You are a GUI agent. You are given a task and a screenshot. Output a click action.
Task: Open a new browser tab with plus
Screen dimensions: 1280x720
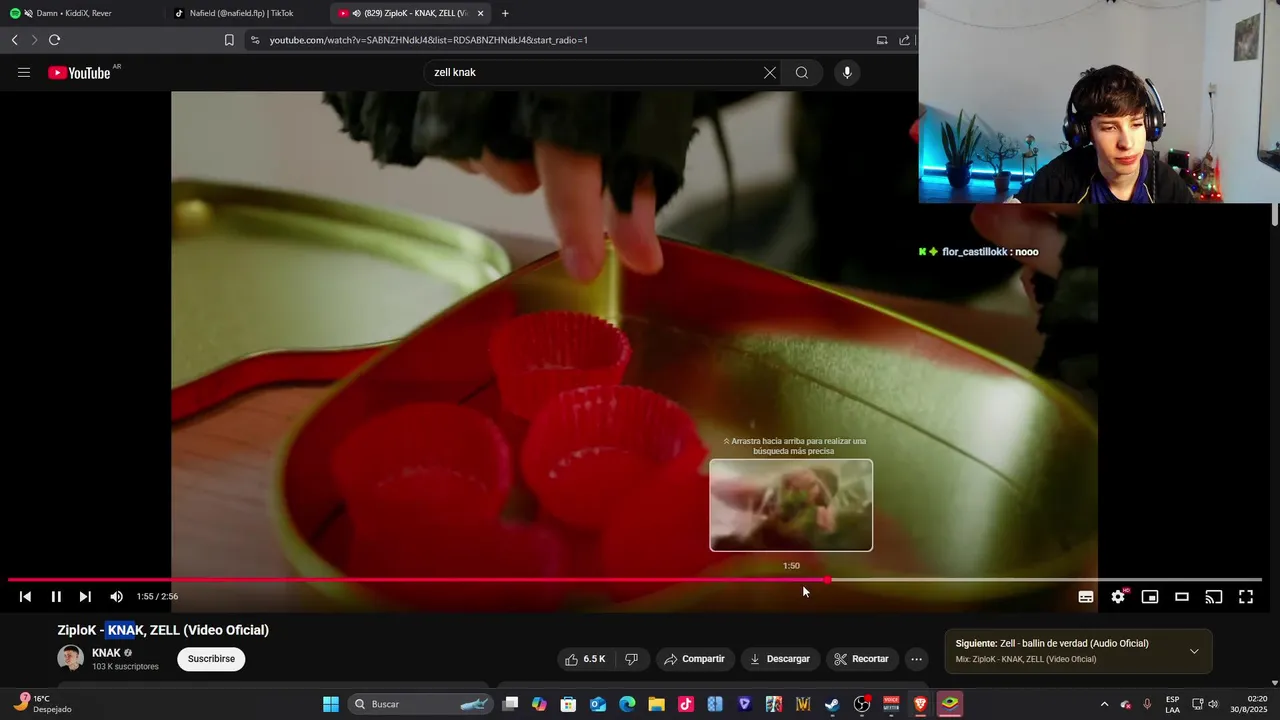point(505,13)
